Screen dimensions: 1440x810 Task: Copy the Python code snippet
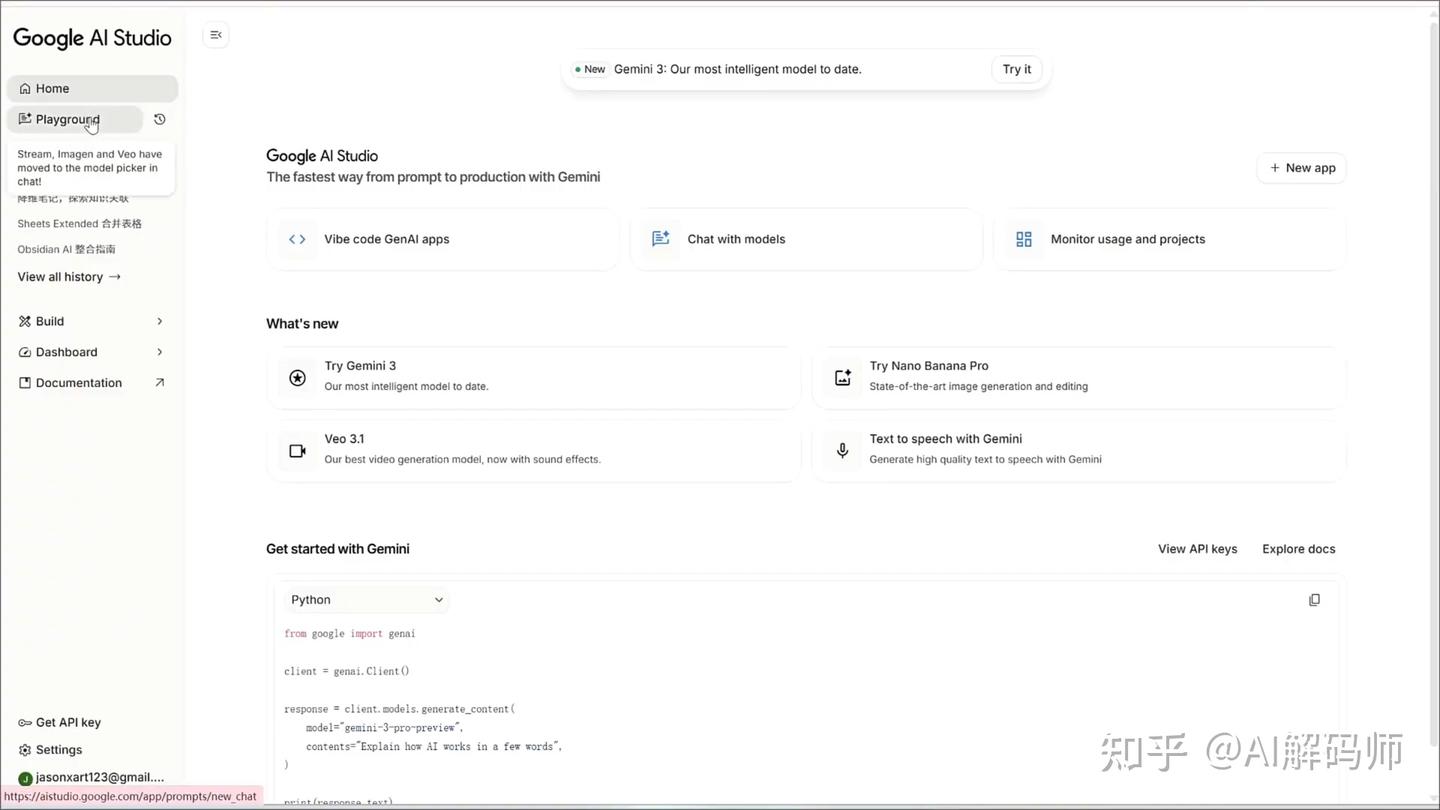1314,599
